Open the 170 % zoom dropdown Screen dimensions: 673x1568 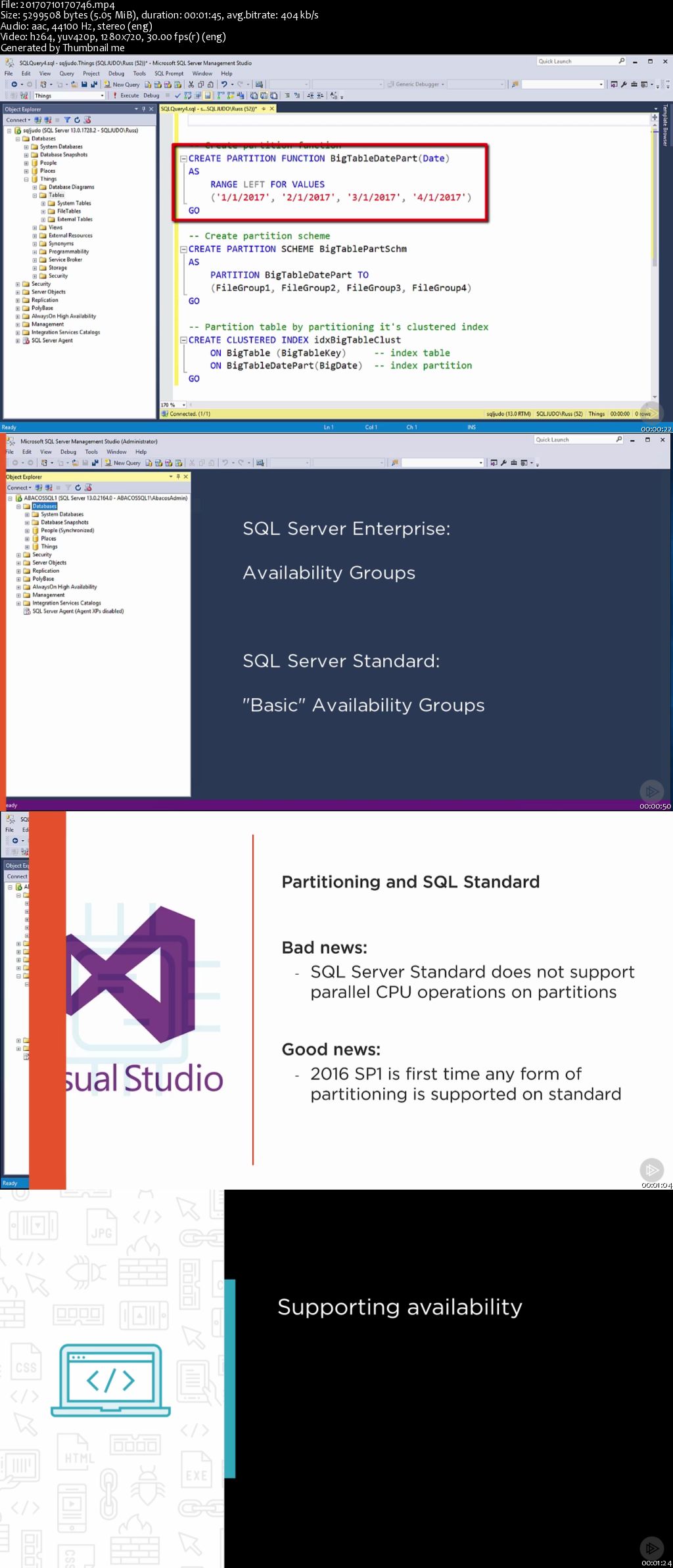184,405
